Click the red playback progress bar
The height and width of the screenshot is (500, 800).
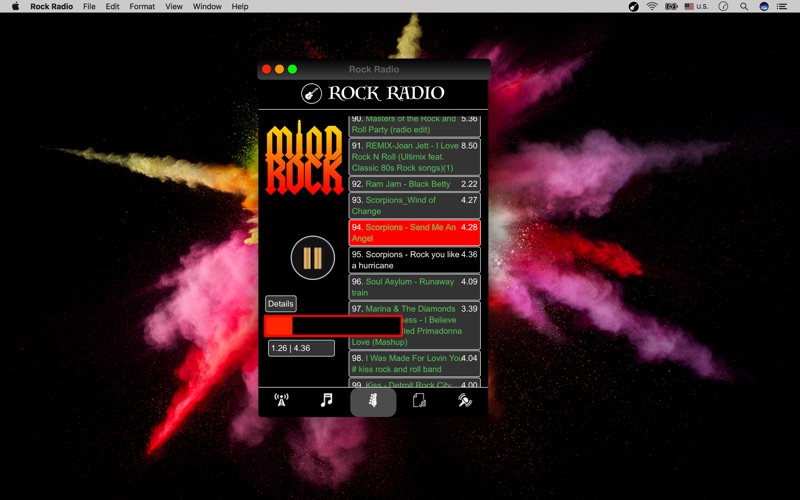[x=333, y=326]
